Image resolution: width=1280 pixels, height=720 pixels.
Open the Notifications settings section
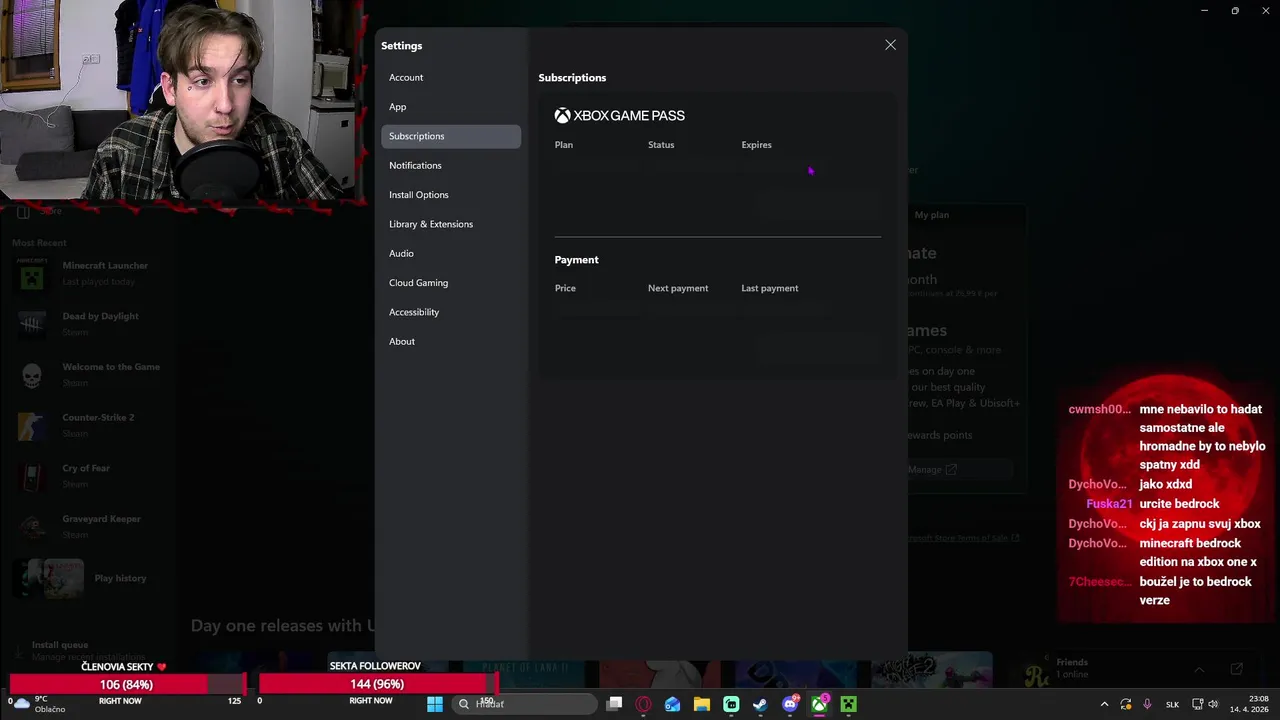pyautogui.click(x=451, y=165)
